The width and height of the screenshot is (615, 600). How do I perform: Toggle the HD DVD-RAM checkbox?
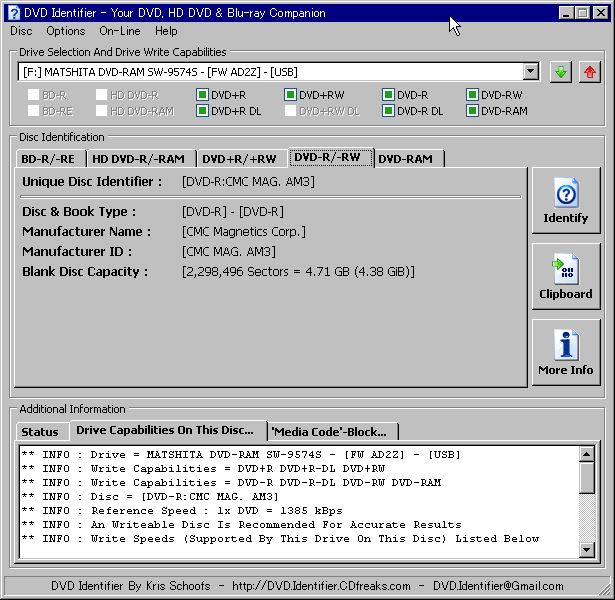[101, 111]
